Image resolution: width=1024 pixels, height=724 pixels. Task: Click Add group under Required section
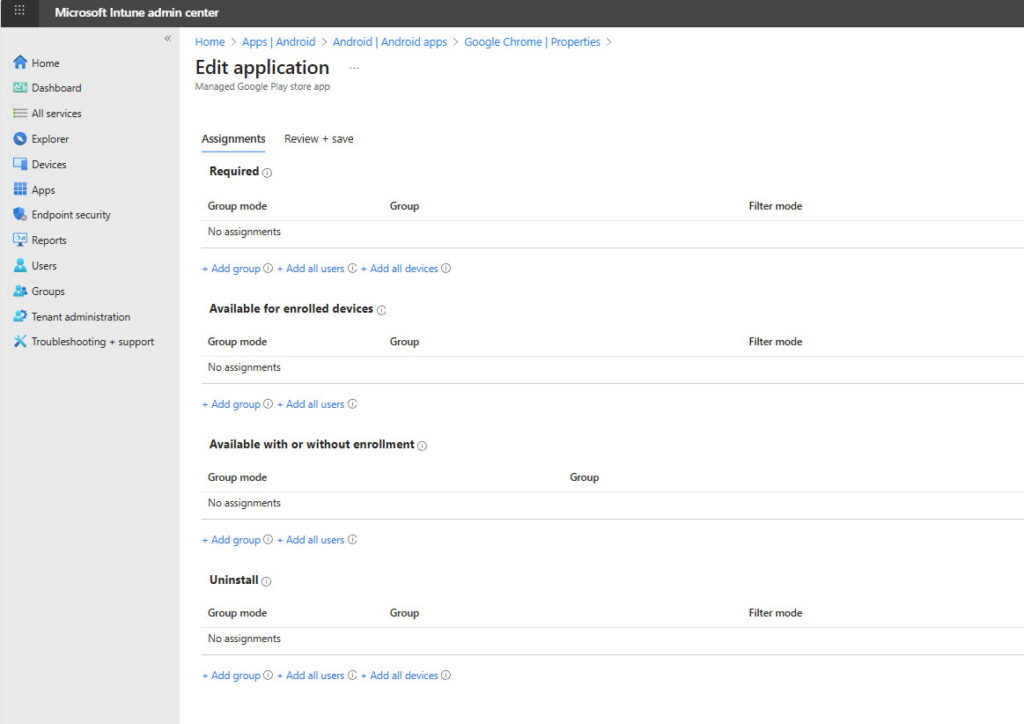231,269
